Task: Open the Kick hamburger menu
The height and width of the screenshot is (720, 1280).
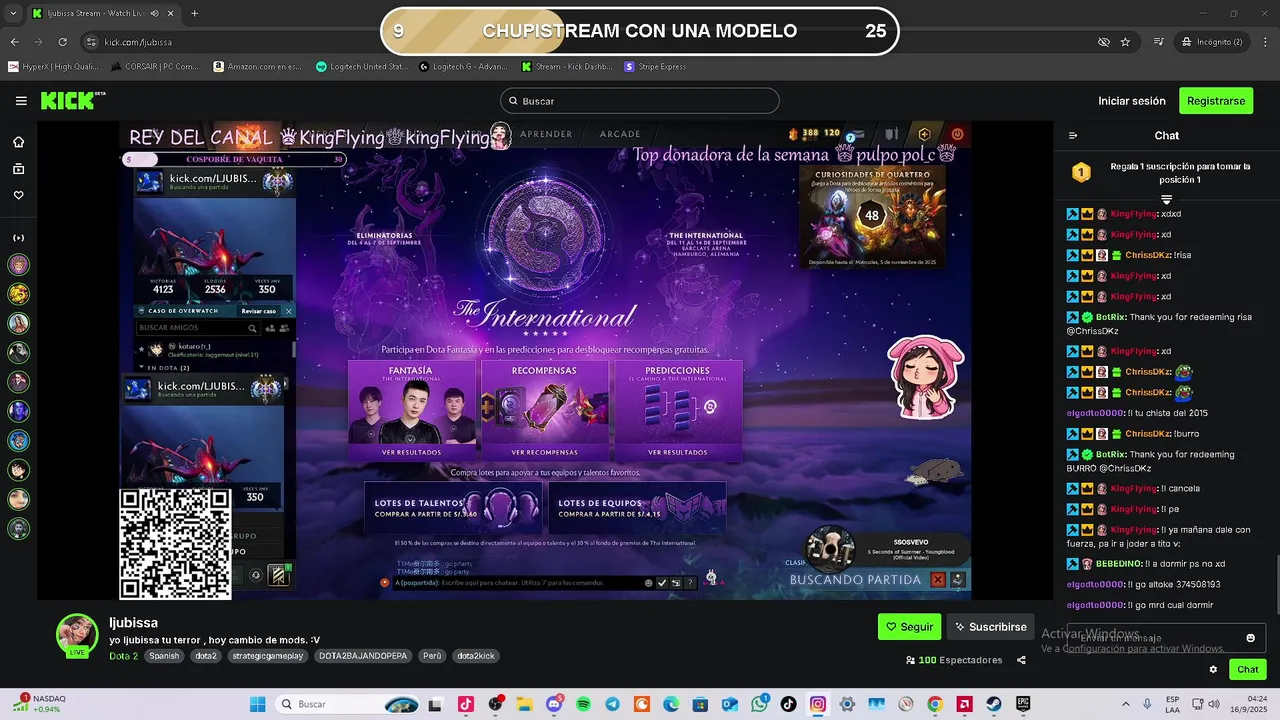Action: coord(21,101)
